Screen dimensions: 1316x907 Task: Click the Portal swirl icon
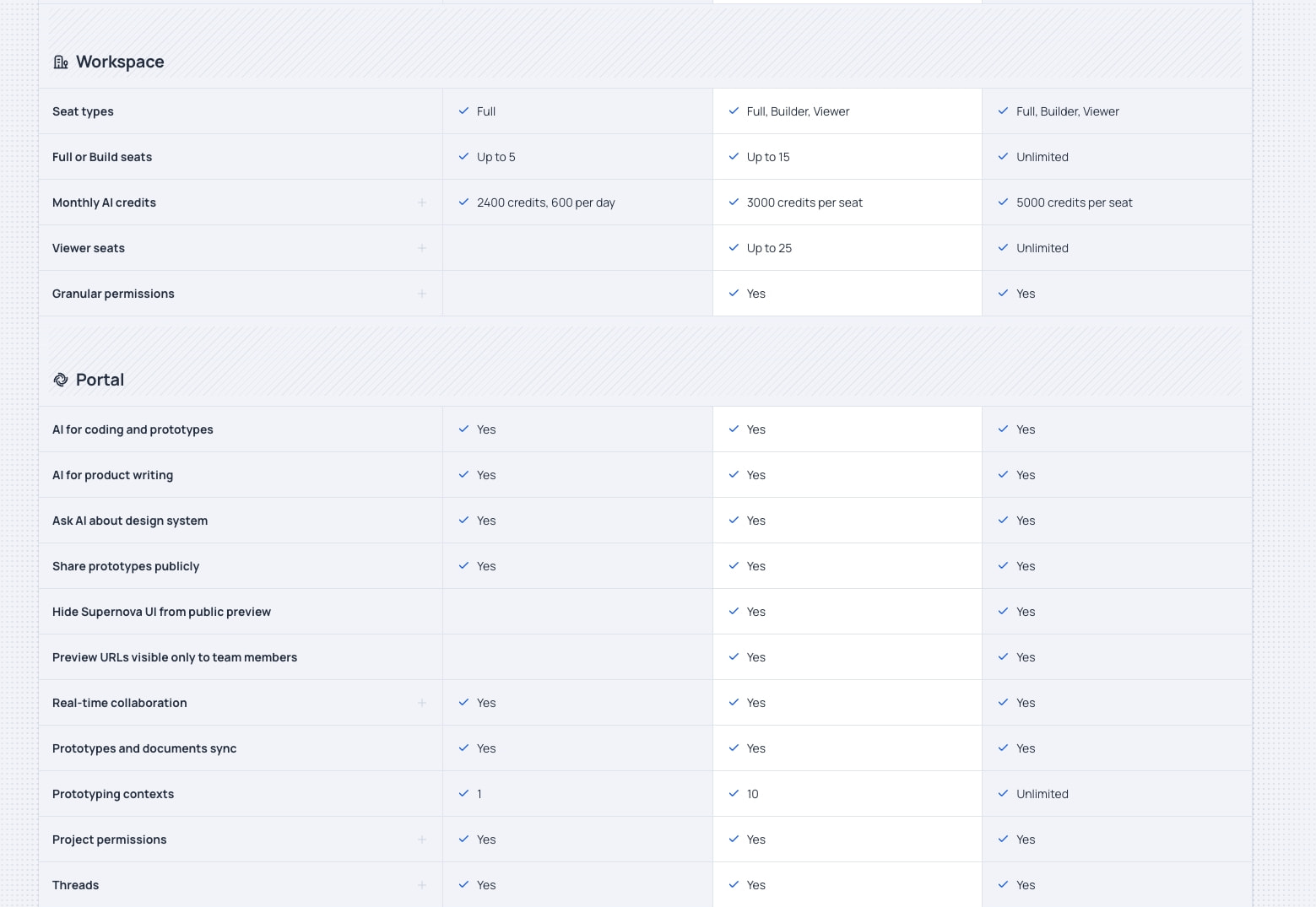(x=61, y=380)
